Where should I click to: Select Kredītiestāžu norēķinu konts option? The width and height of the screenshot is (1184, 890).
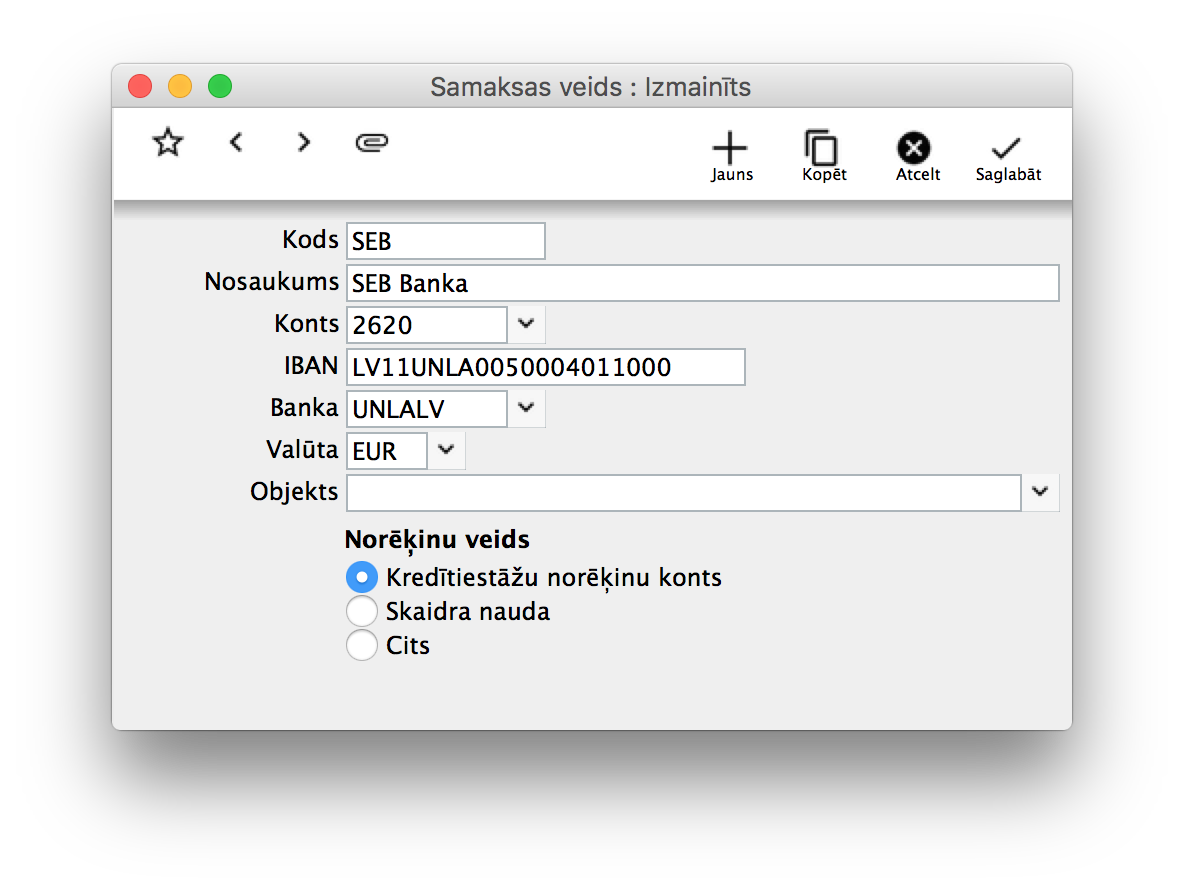click(362, 577)
